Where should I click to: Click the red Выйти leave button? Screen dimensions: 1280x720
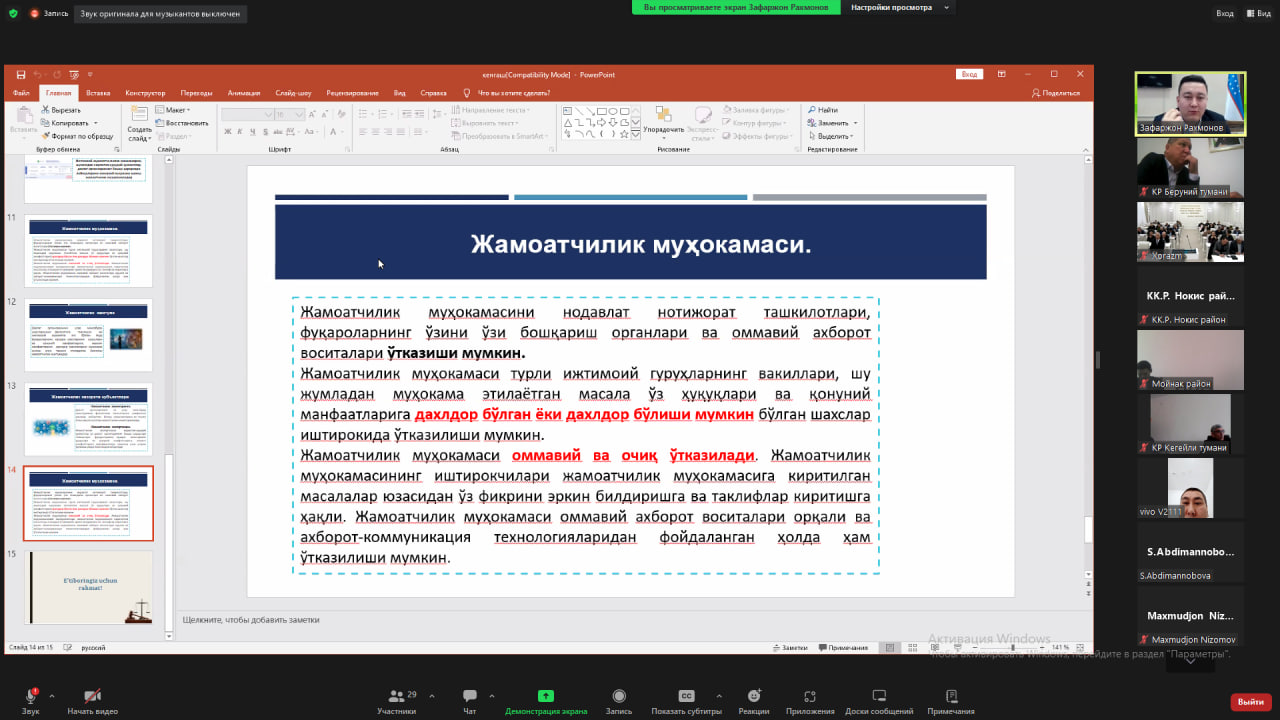pyautogui.click(x=1250, y=702)
